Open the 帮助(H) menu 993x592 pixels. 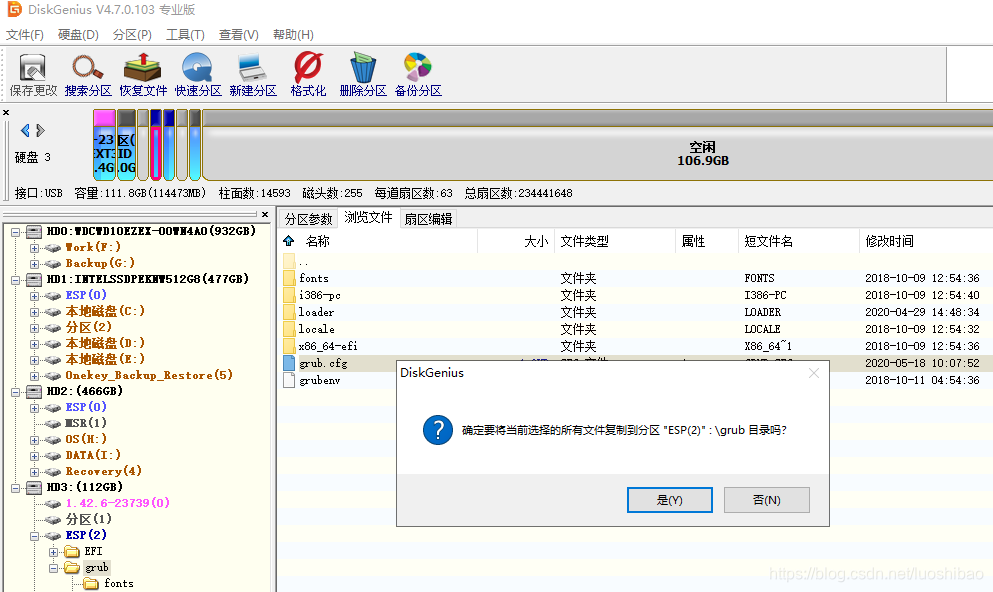click(x=293, y=35)
